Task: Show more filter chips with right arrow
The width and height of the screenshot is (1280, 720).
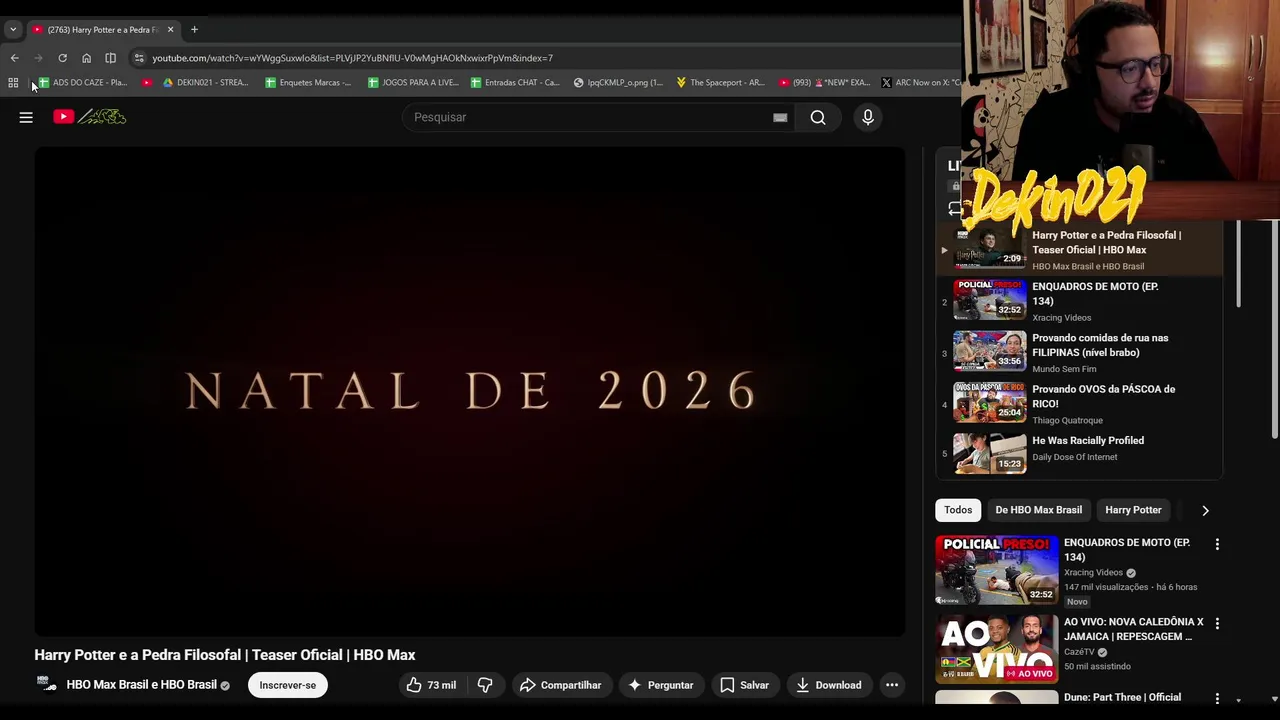Action: [x=1205, y=510]
